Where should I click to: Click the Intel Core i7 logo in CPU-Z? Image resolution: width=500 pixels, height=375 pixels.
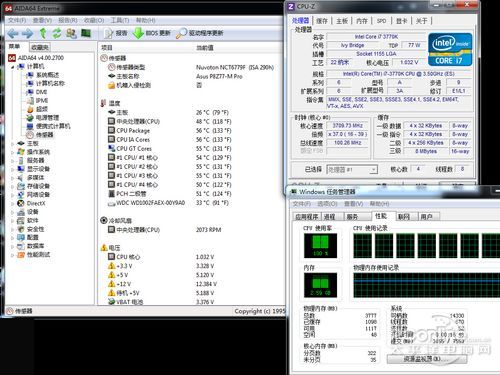pyautogui.click(x=450, y=49)
